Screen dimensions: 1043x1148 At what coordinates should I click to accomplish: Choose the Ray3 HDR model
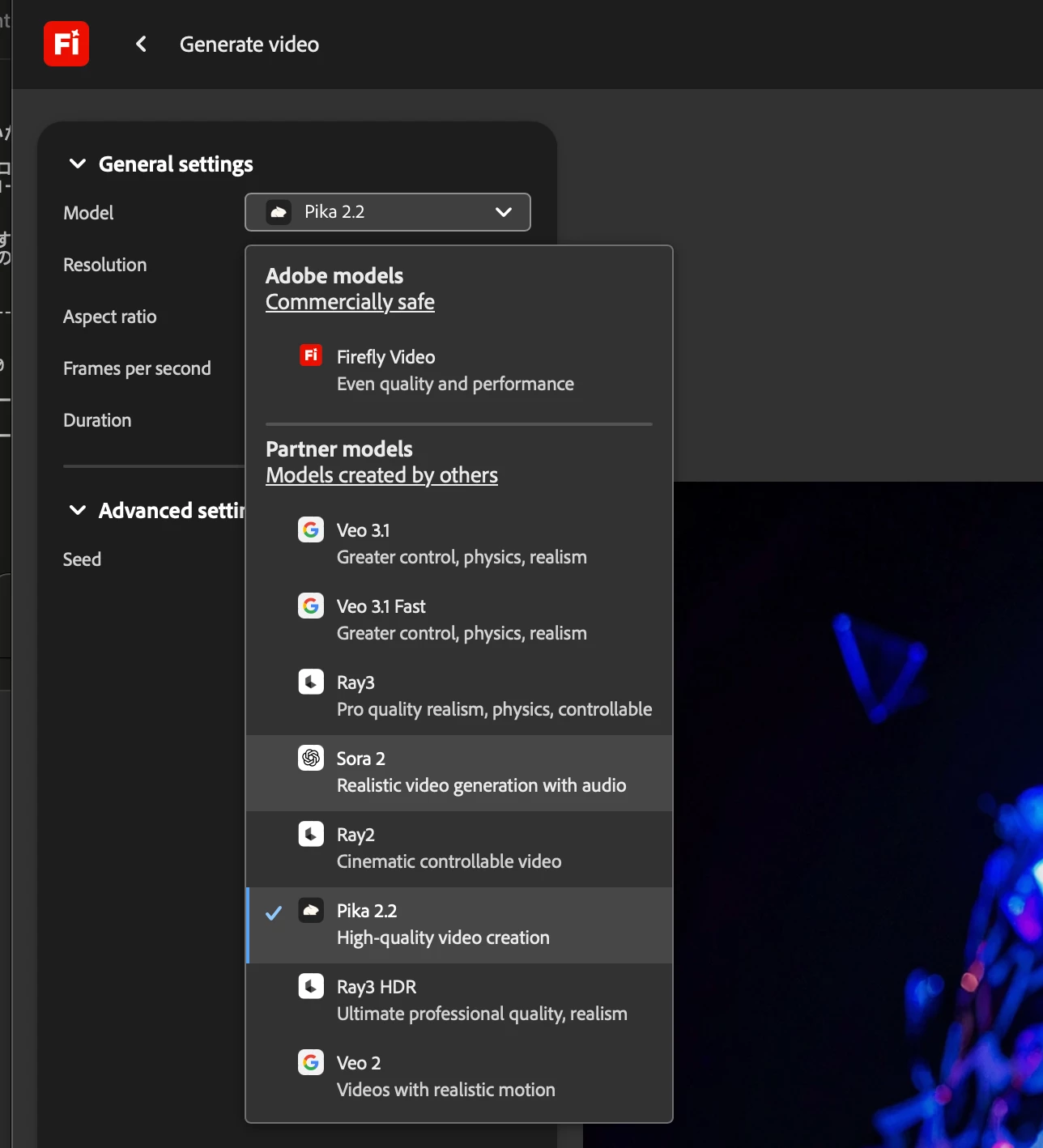pyautogui.click(x=459, y=1001)
